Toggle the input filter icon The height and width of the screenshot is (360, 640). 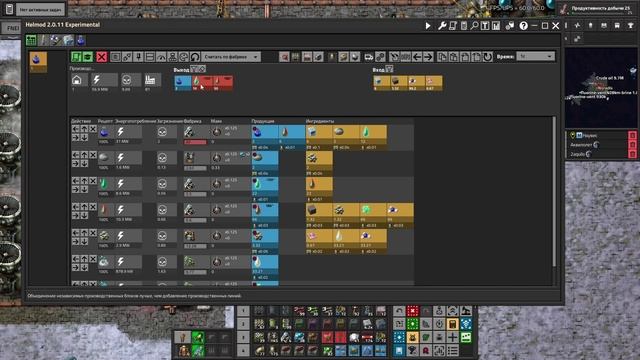coord(389,69)
